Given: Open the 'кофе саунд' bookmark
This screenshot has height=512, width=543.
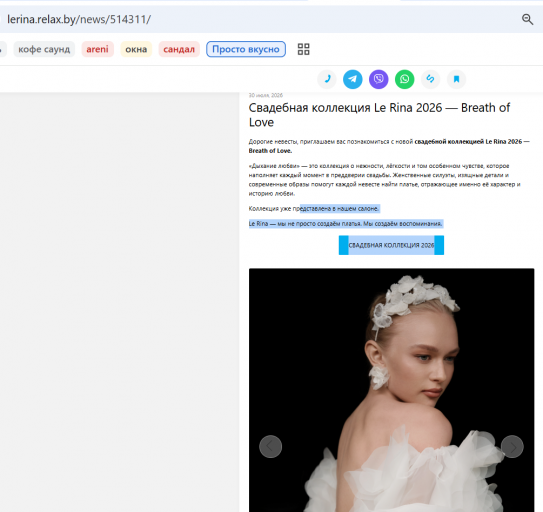Looking at the screenshot, I should click(x=44, y=49).
